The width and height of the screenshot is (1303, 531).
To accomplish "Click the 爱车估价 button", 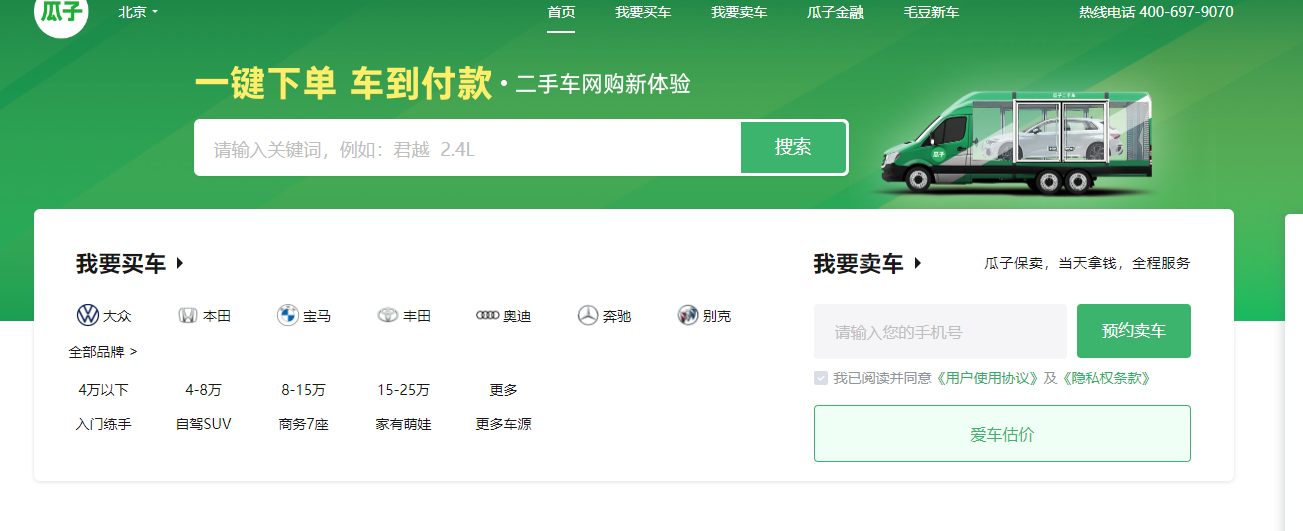I will [1002, 434].
